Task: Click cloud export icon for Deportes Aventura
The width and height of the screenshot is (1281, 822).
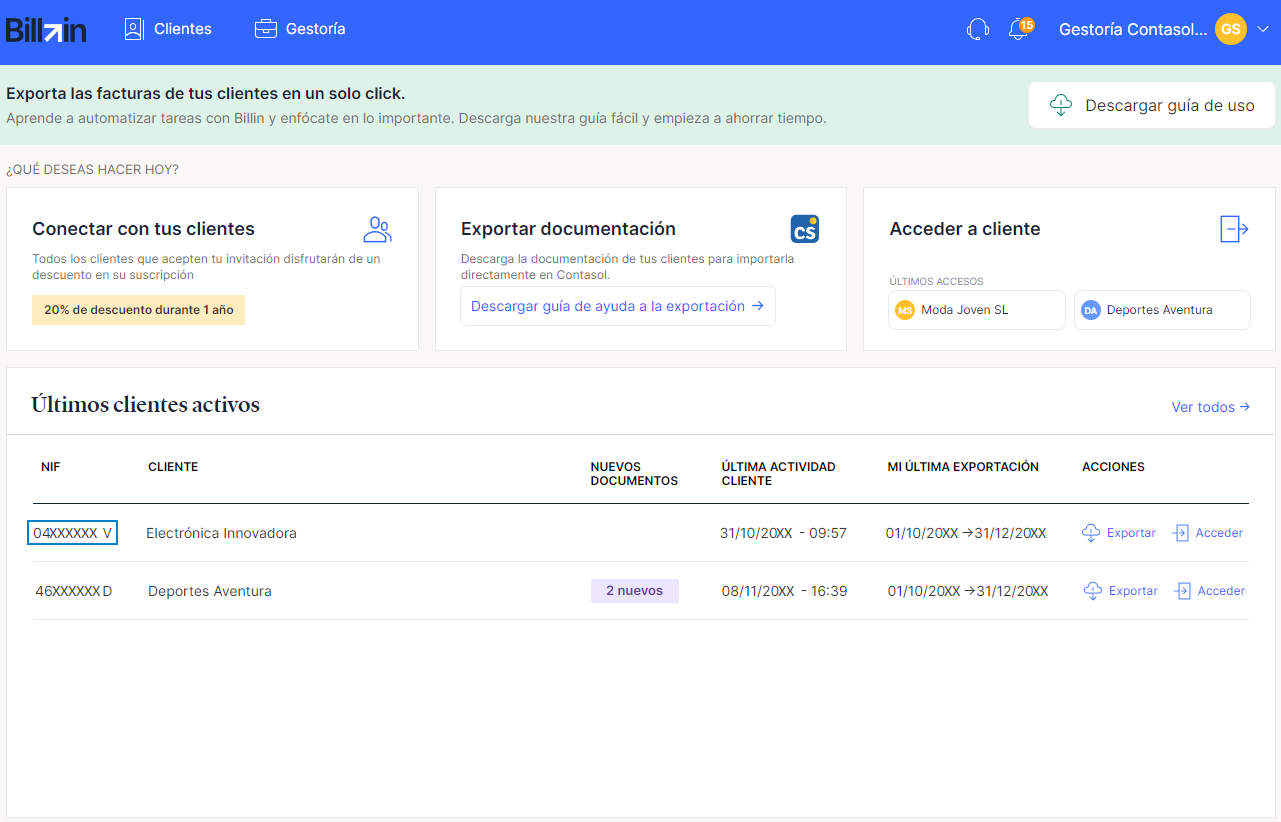Action: click(1093, 591)
